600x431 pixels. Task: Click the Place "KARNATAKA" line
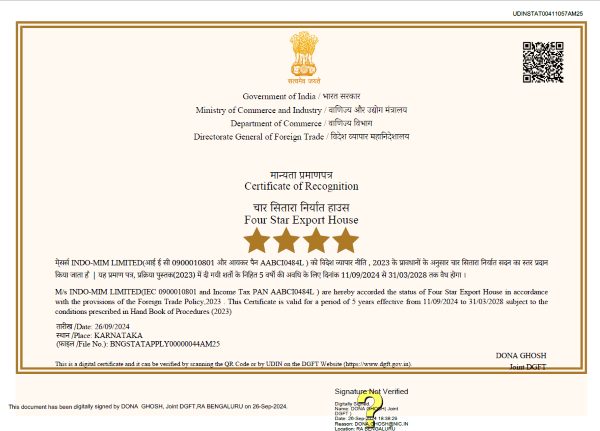[x=99, y=335]
